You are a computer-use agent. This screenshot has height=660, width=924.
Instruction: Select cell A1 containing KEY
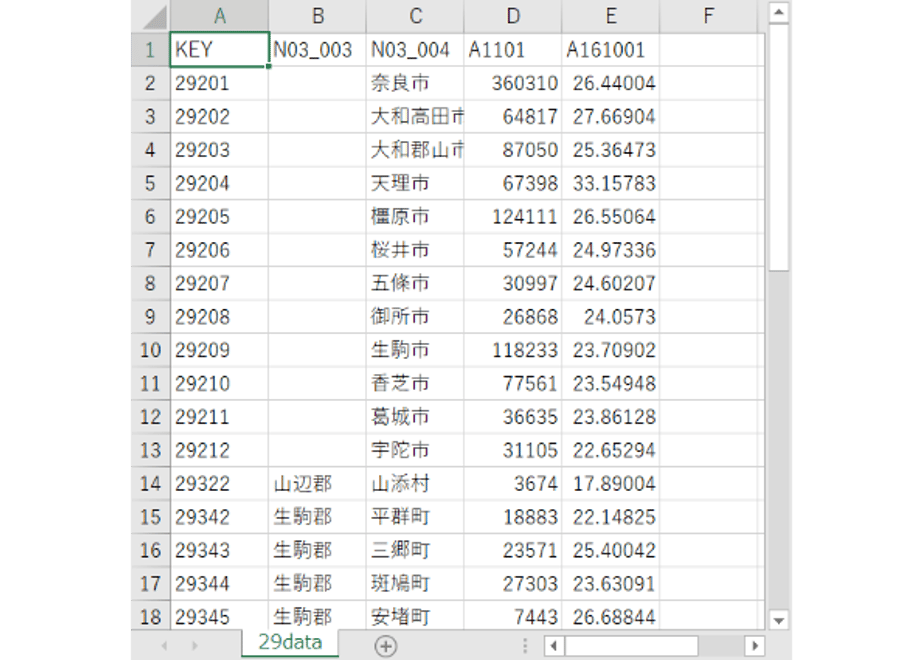[219, 50]
